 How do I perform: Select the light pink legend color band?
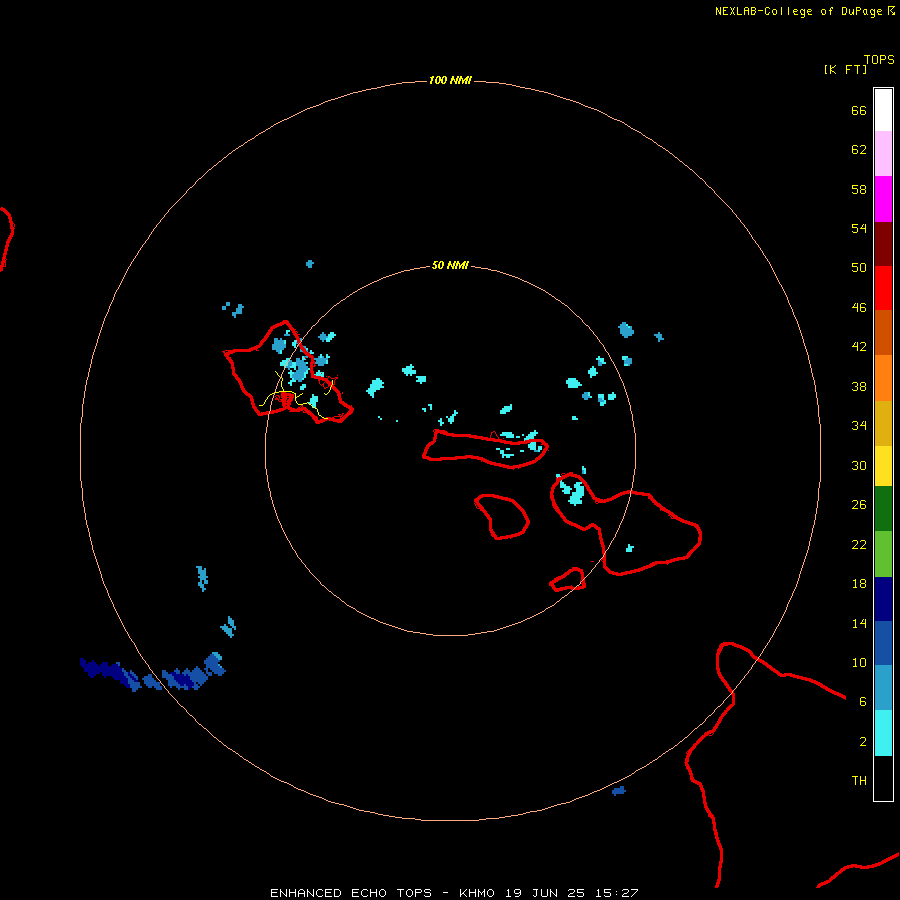point(883,154)
